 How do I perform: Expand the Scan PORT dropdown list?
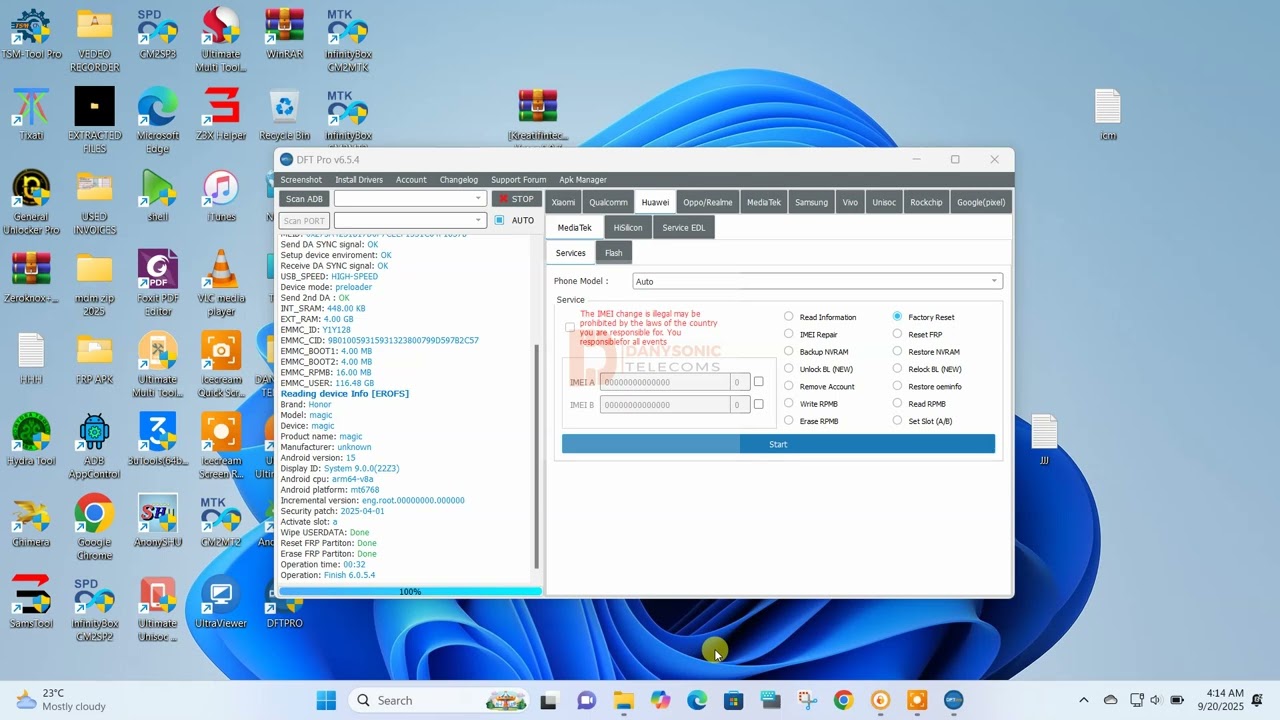(x=409, y=220)
